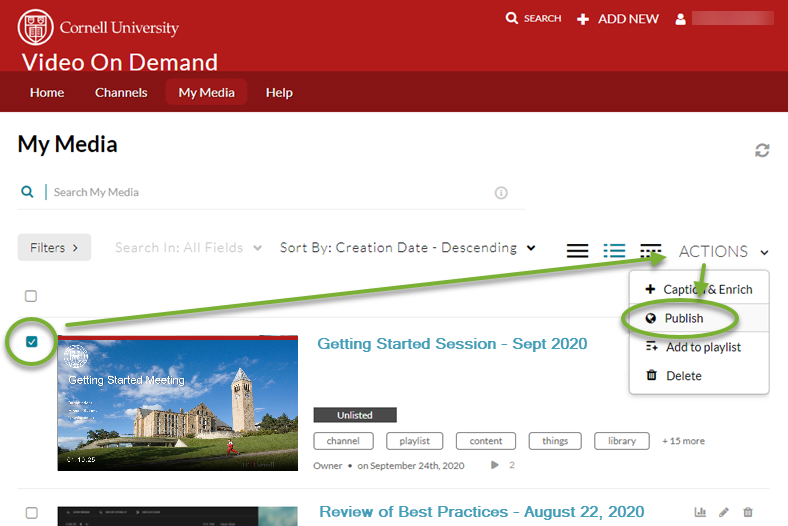Viewport: 788px width, 526px height.
Task: Check the Review of Best Practices checkbox
Action: [32, 513]
